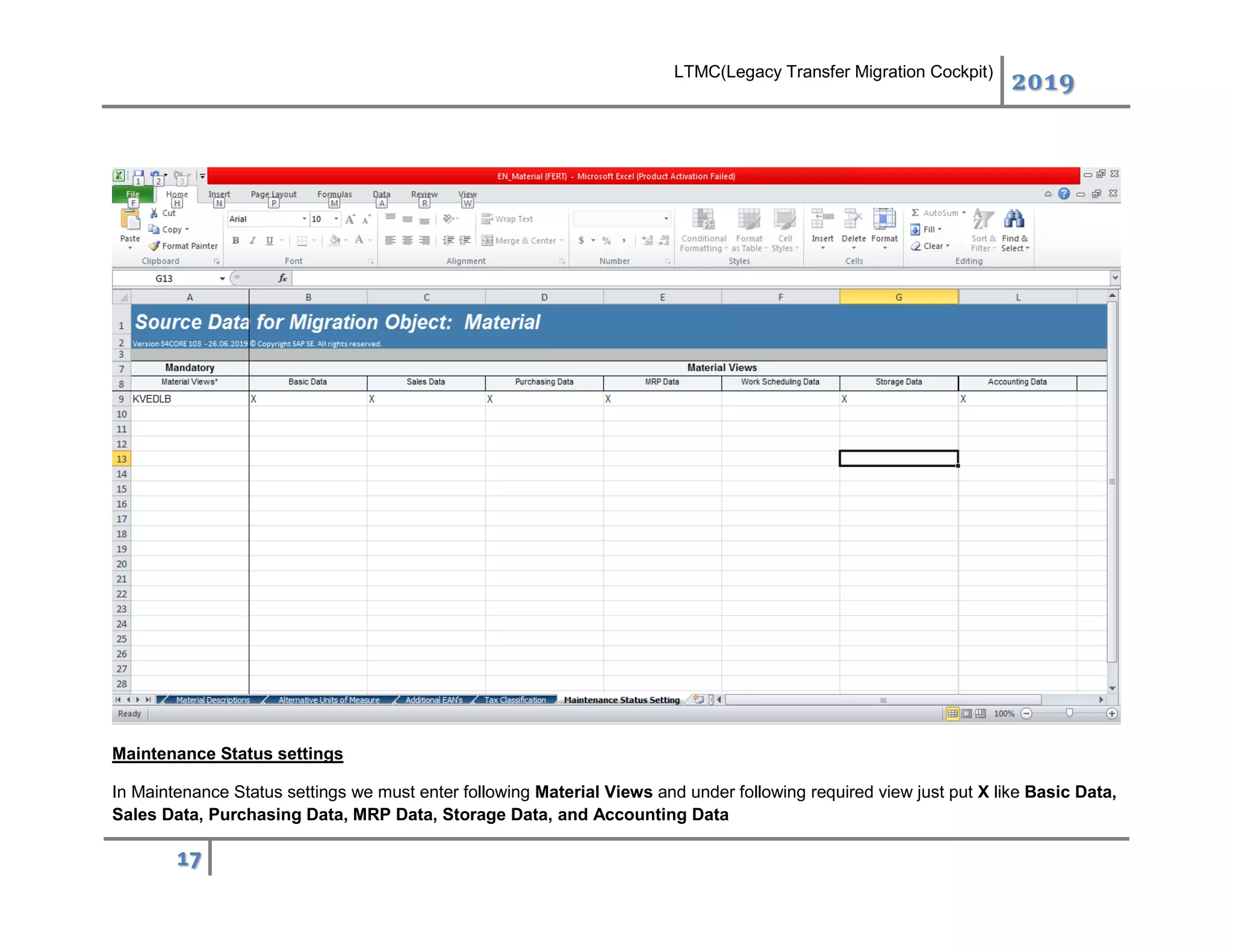Click the Format Painter brush icon

click(x=155, y=246)
